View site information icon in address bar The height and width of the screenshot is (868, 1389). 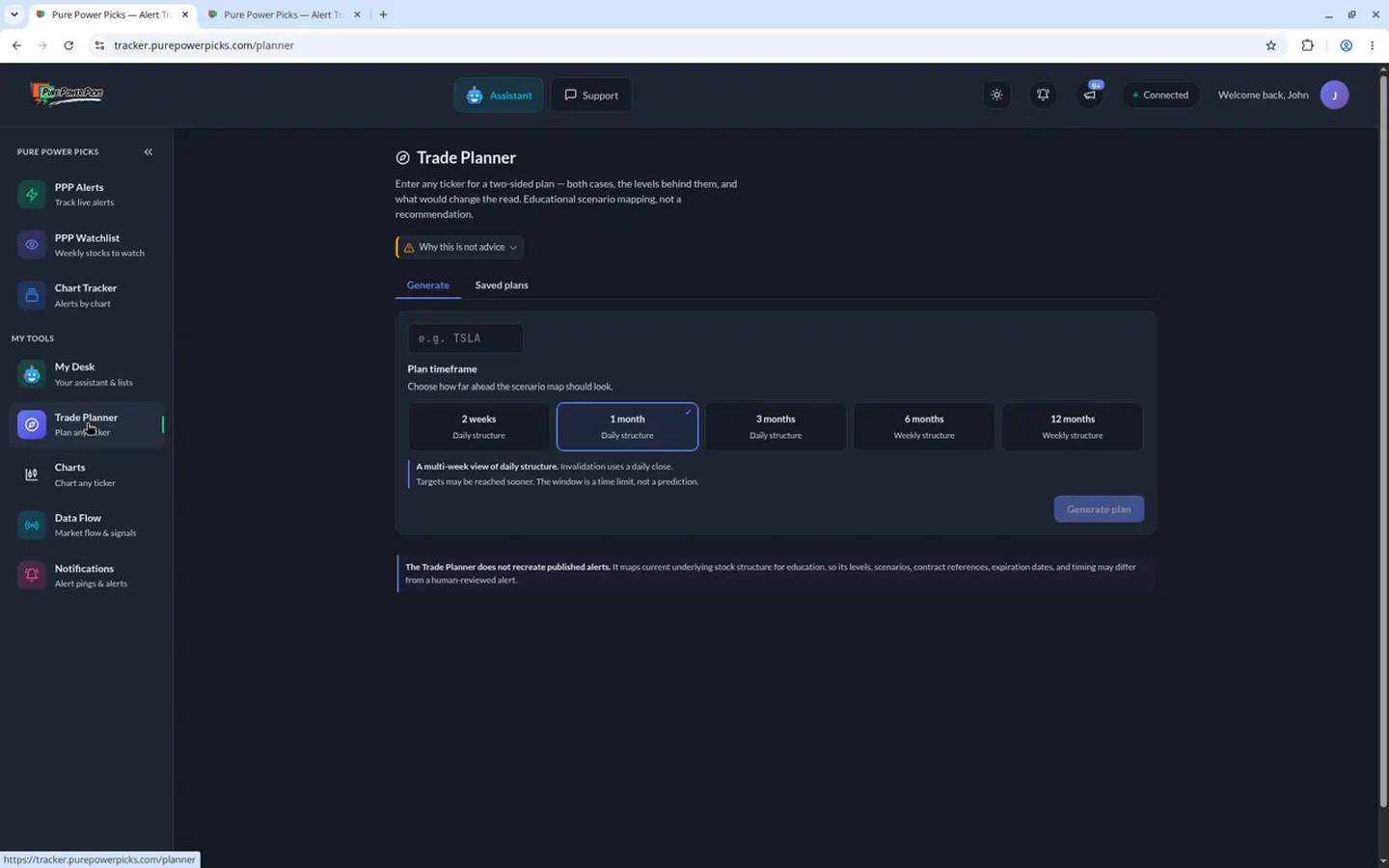(99, 45)
